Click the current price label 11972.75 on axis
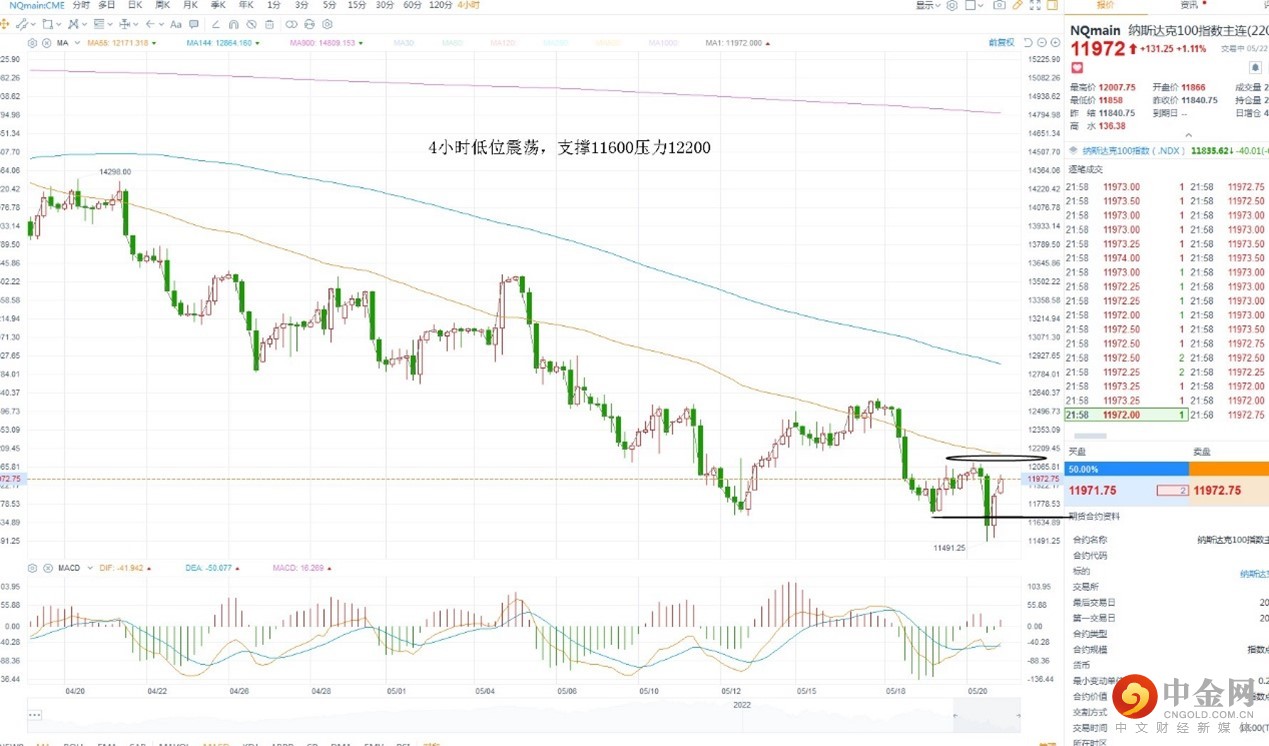1269x746 pixels. [1043, 479]
